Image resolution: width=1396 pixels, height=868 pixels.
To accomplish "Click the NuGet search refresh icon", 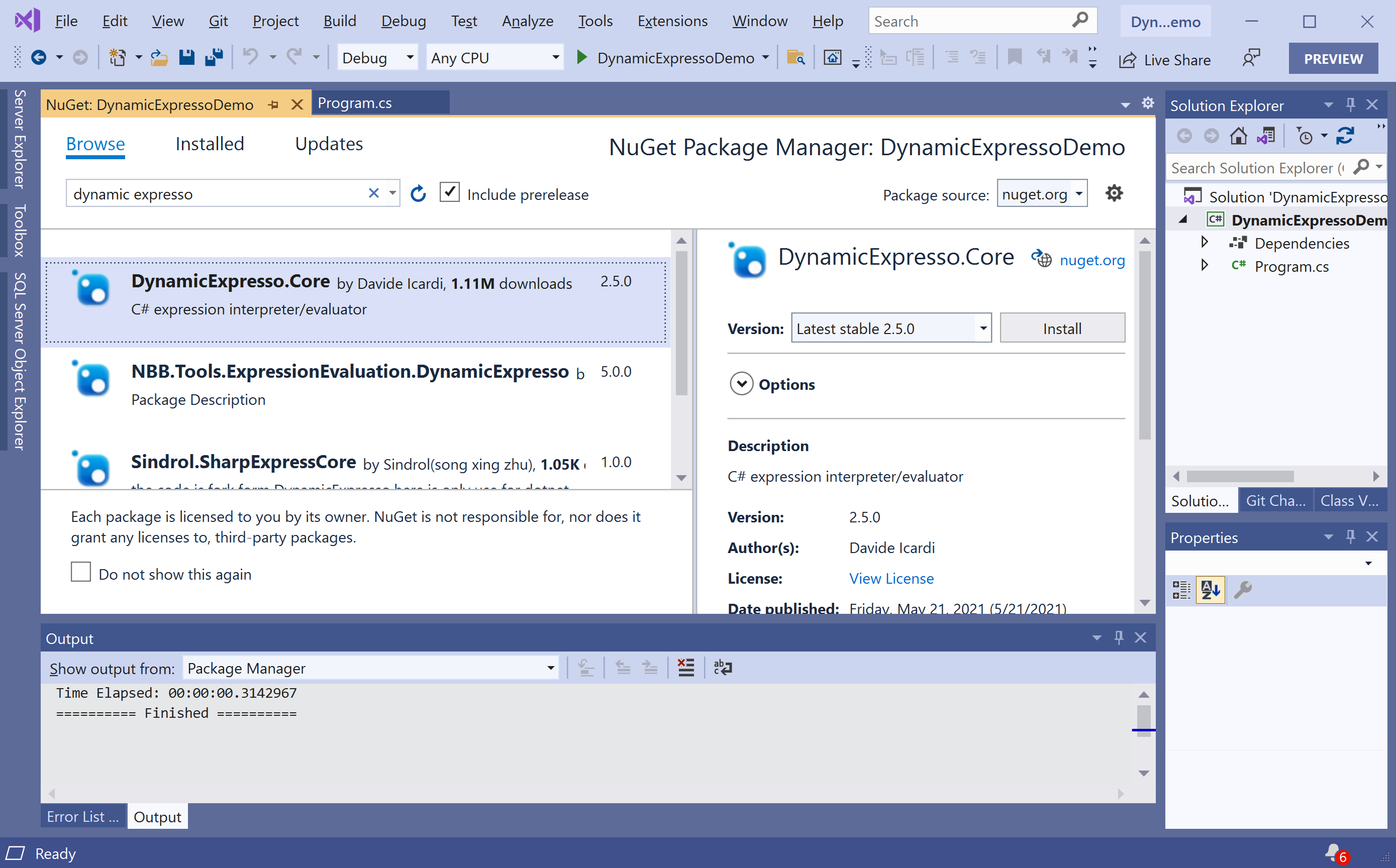I will 418,194.
